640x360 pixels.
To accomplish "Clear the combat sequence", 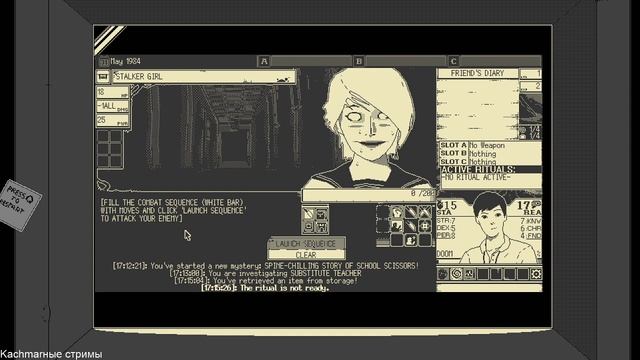I will pyautogui.click(x=306, y=255).
